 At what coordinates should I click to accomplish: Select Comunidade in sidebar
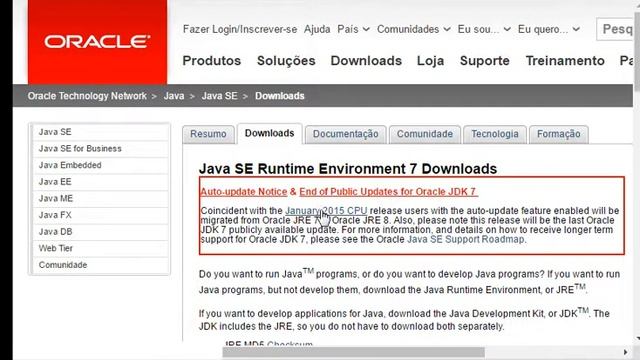[100, 265]
